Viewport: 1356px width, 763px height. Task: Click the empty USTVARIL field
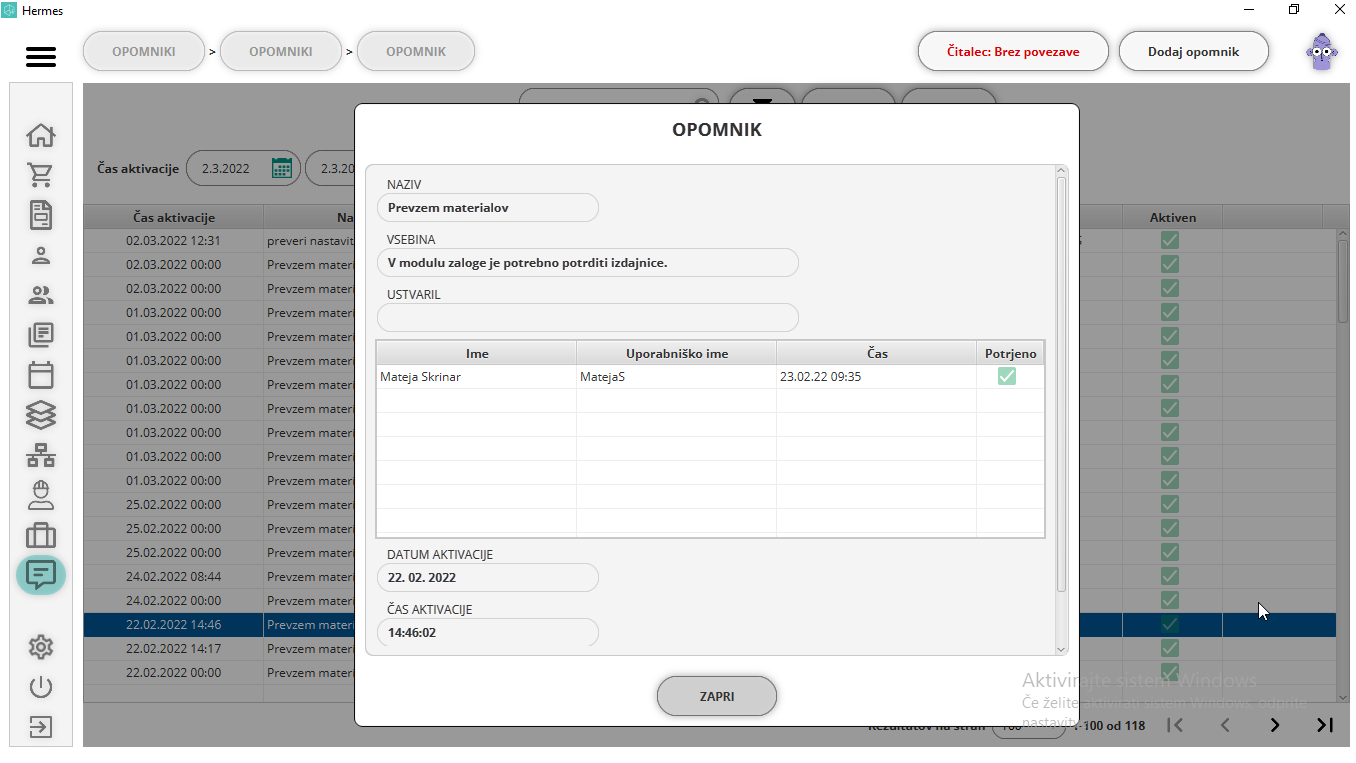588,317
